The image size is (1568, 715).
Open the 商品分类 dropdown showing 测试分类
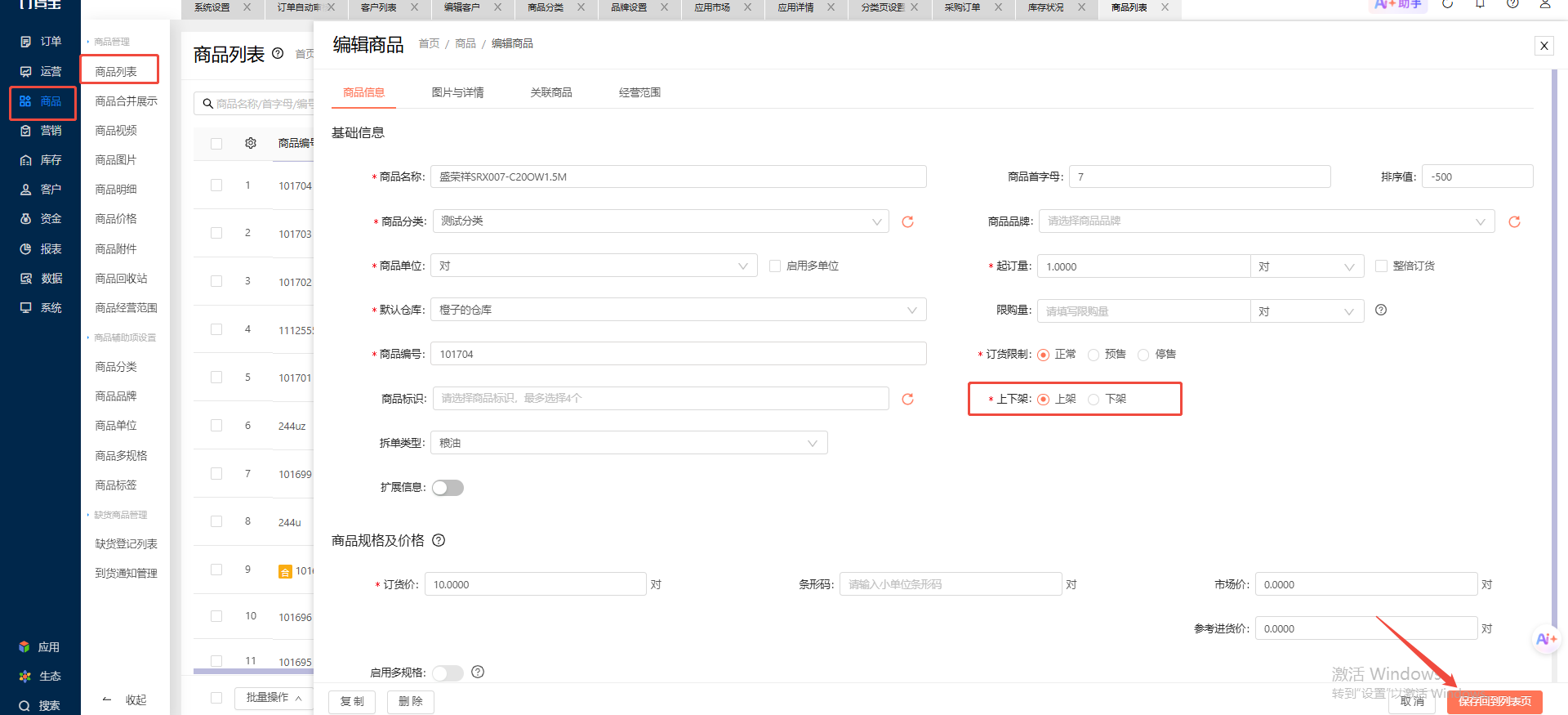[661, 221]
